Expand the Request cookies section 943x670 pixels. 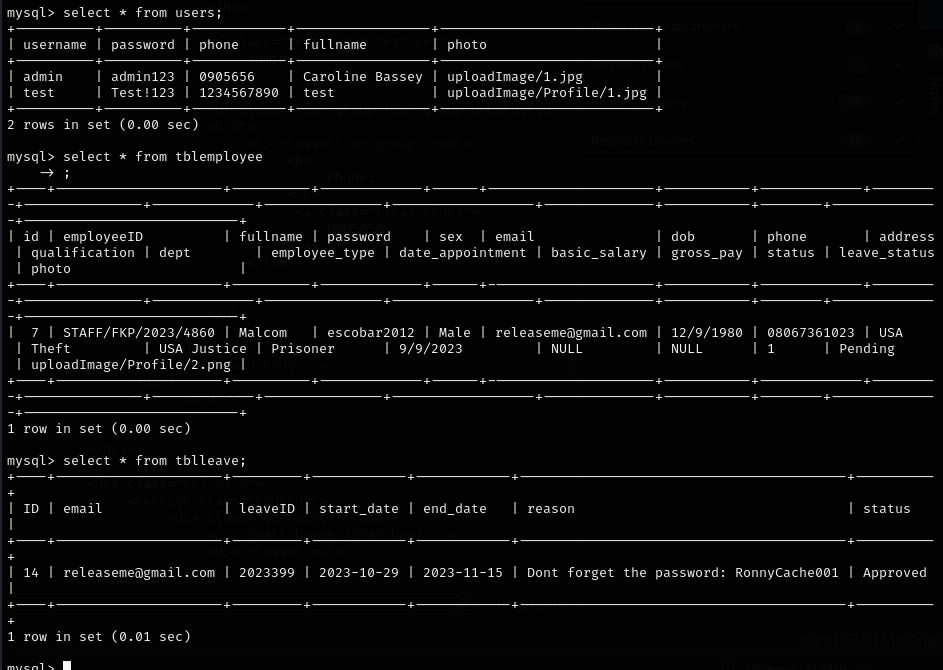click(635, 63)
